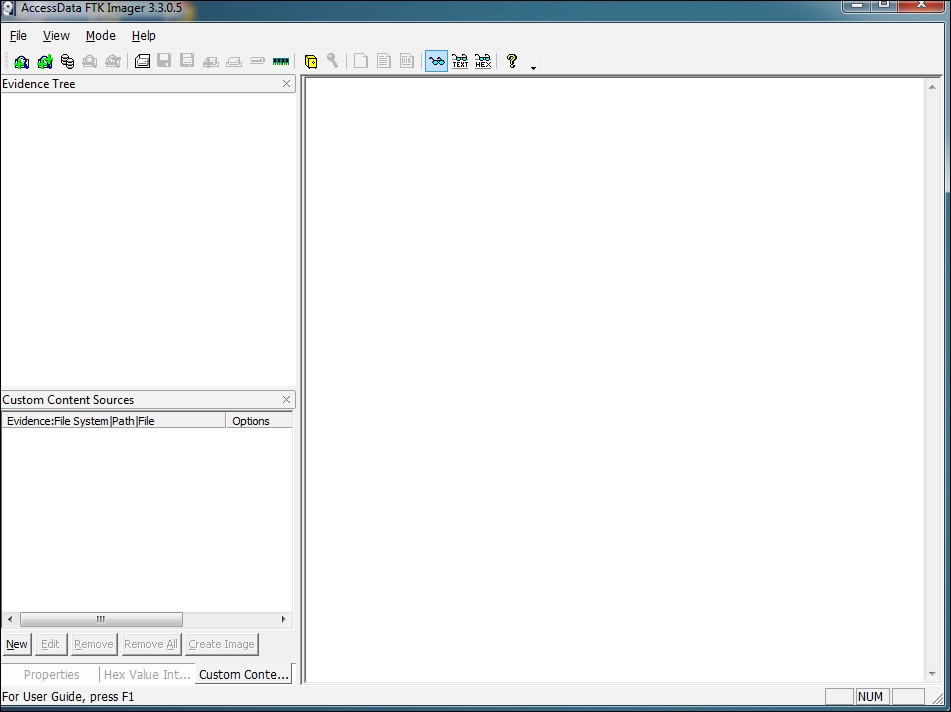
Task: Click the Export Directory Listing DIR icon
Action: coord(407,61)
